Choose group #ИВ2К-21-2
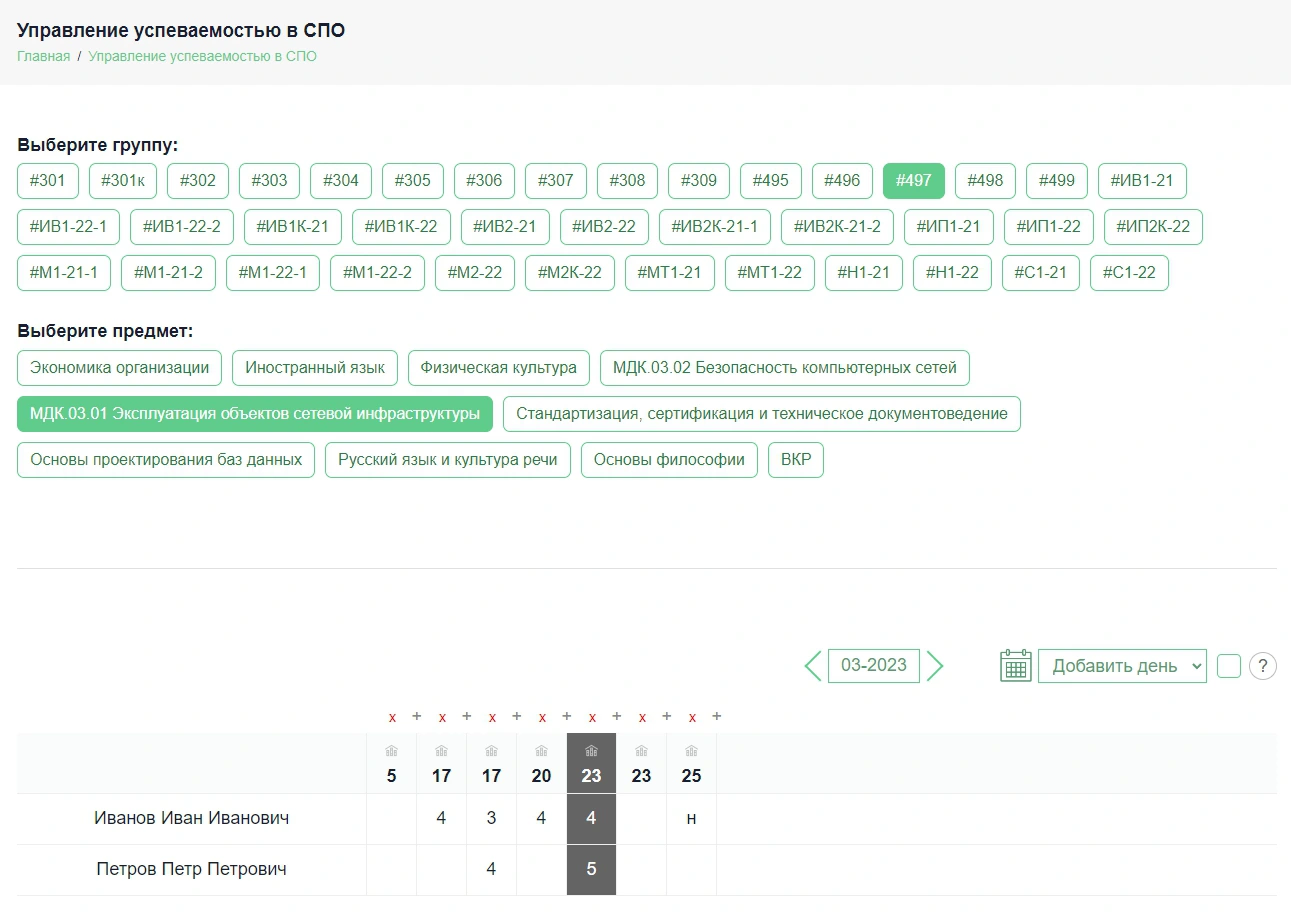The height and width of the screenshot is (916, 1291). (x=837, y=227)
